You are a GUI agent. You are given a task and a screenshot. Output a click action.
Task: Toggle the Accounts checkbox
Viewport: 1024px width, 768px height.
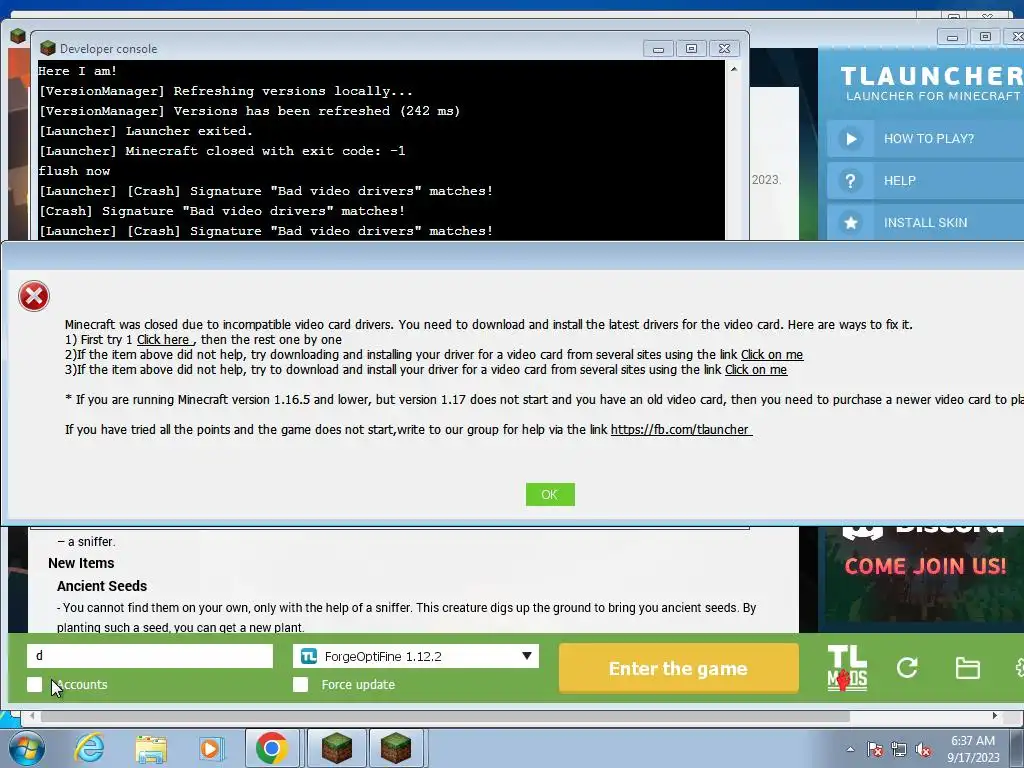pyautogui.click(x=35, y=684)
